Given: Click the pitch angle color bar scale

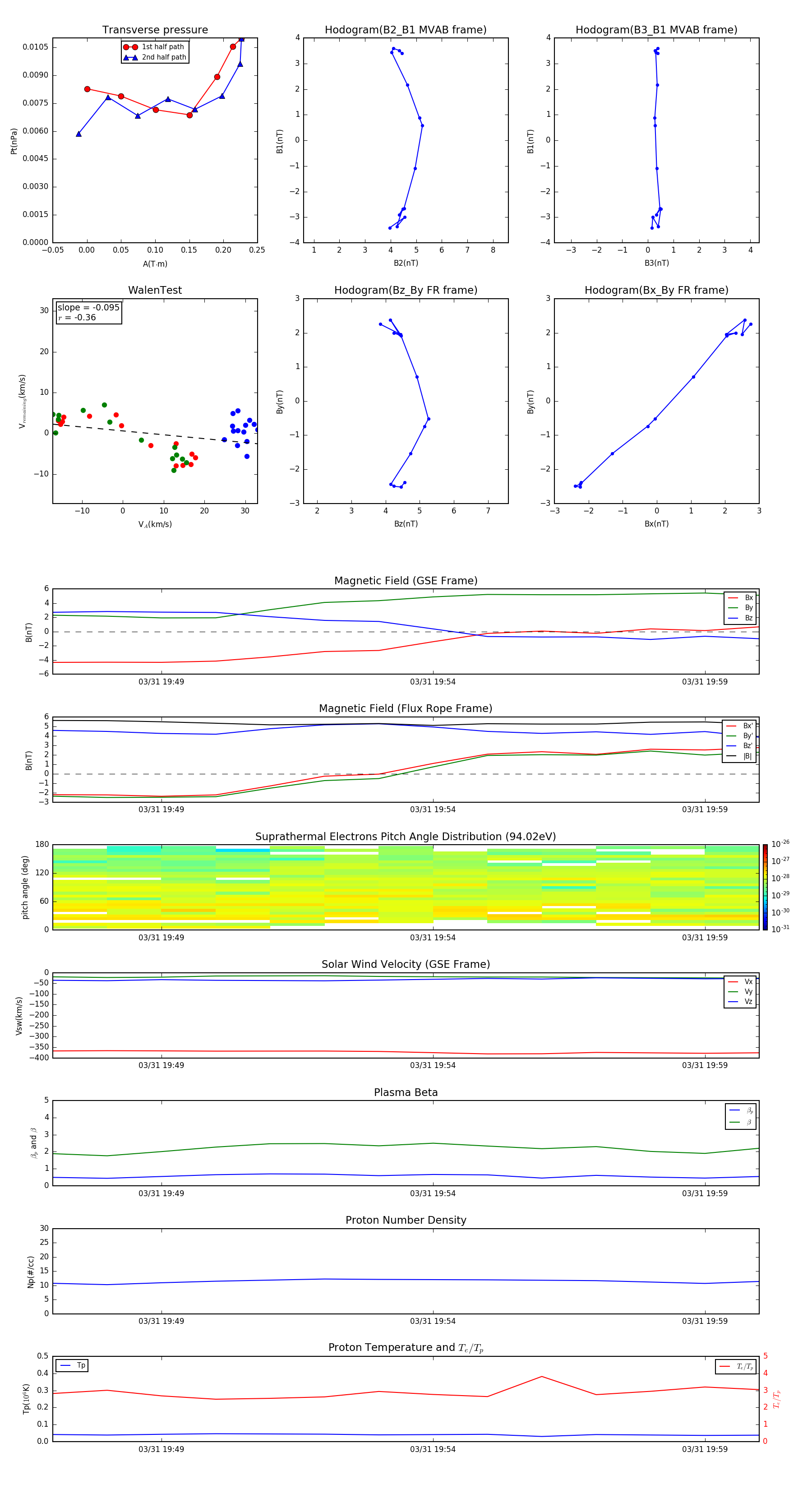Looking at the screenshot, I should point(765,887).
